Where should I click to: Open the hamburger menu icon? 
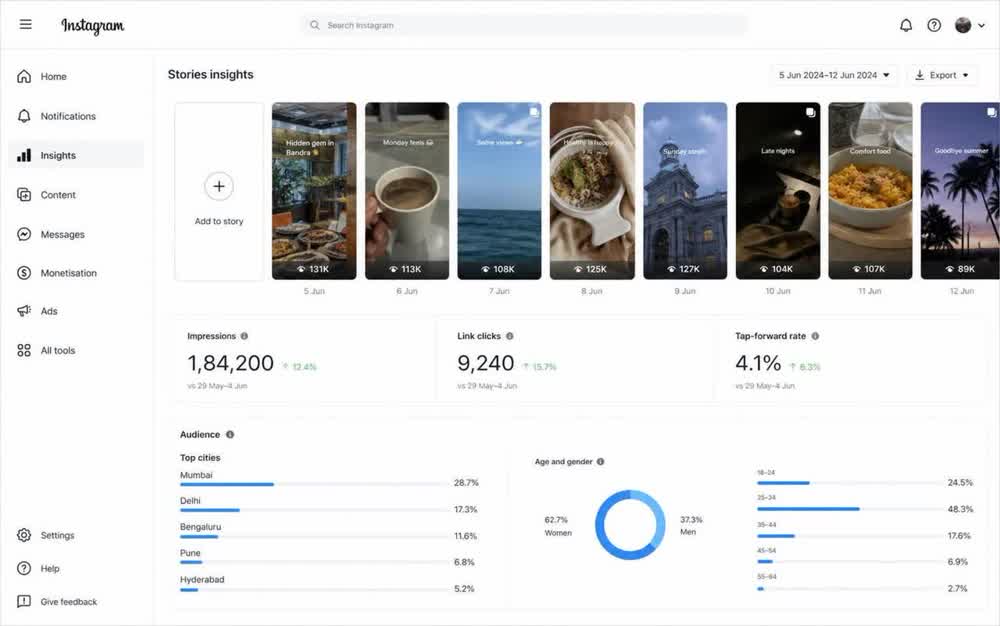26,24
